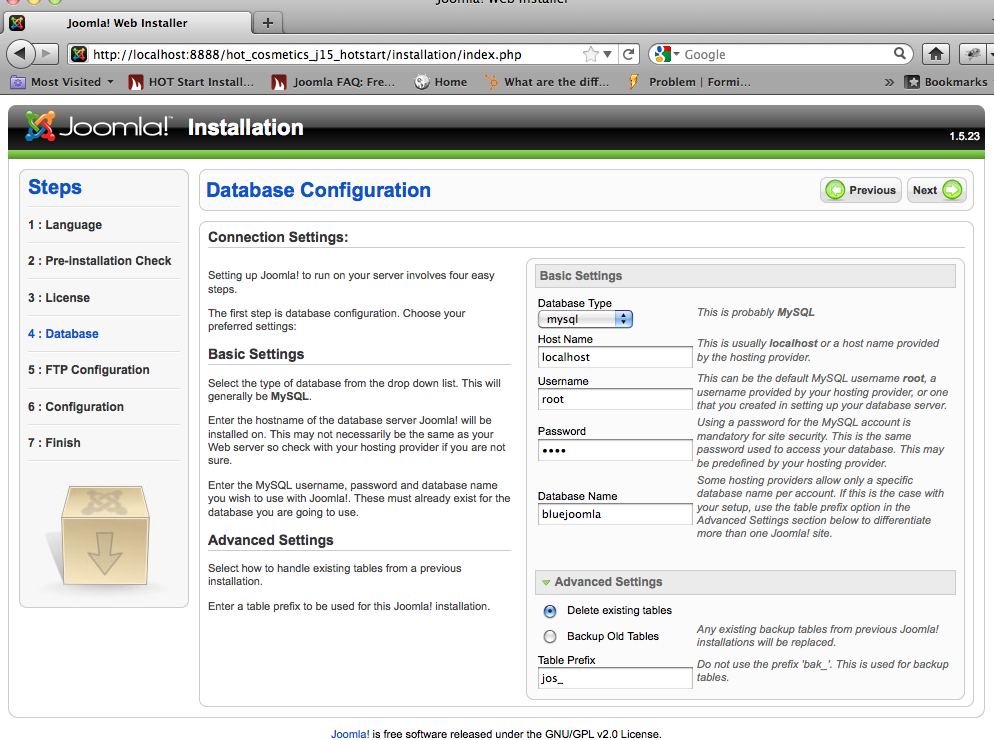994x740 pixels.
Task: Show more bookmarks with the chevron
Action: click(889, 82)
